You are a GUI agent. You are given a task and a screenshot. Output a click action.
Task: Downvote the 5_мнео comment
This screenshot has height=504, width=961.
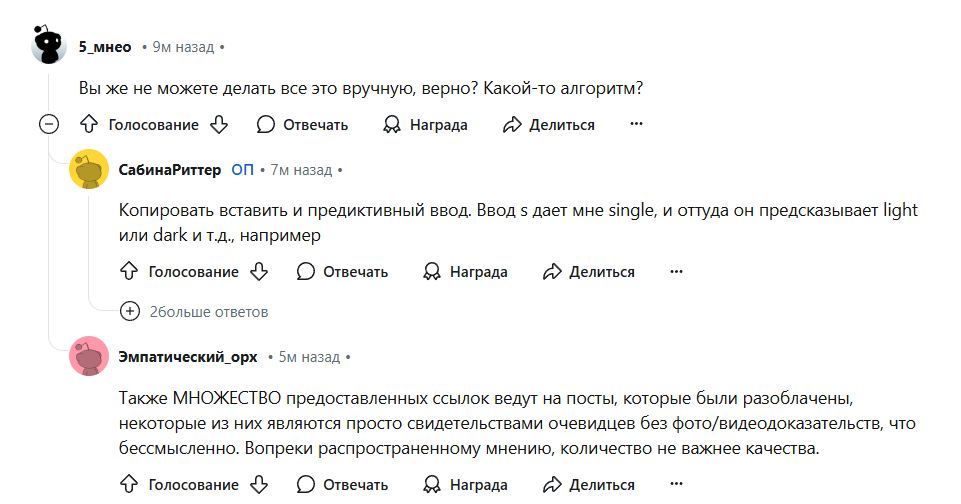219,124
